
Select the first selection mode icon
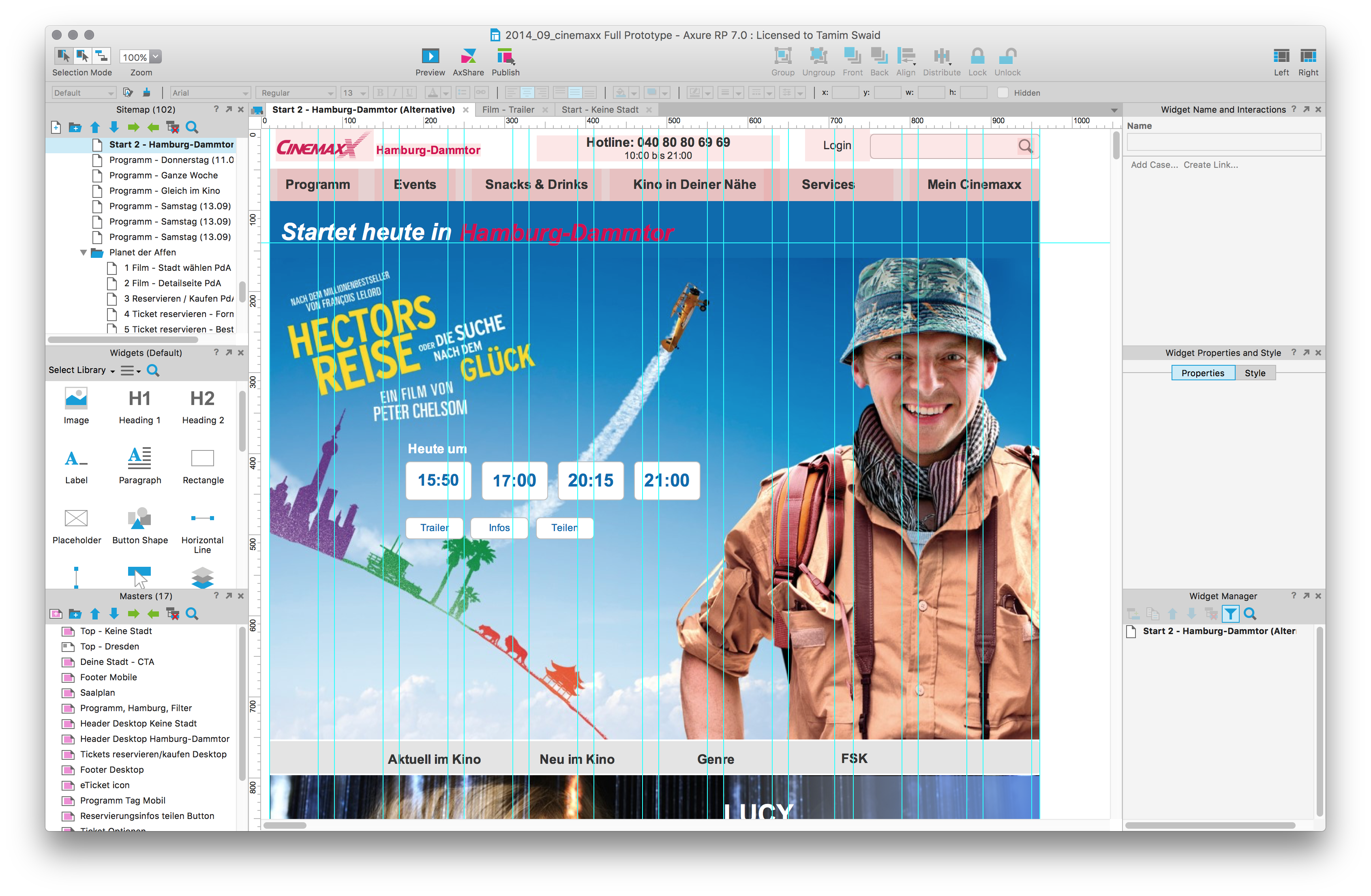[63, 56]
